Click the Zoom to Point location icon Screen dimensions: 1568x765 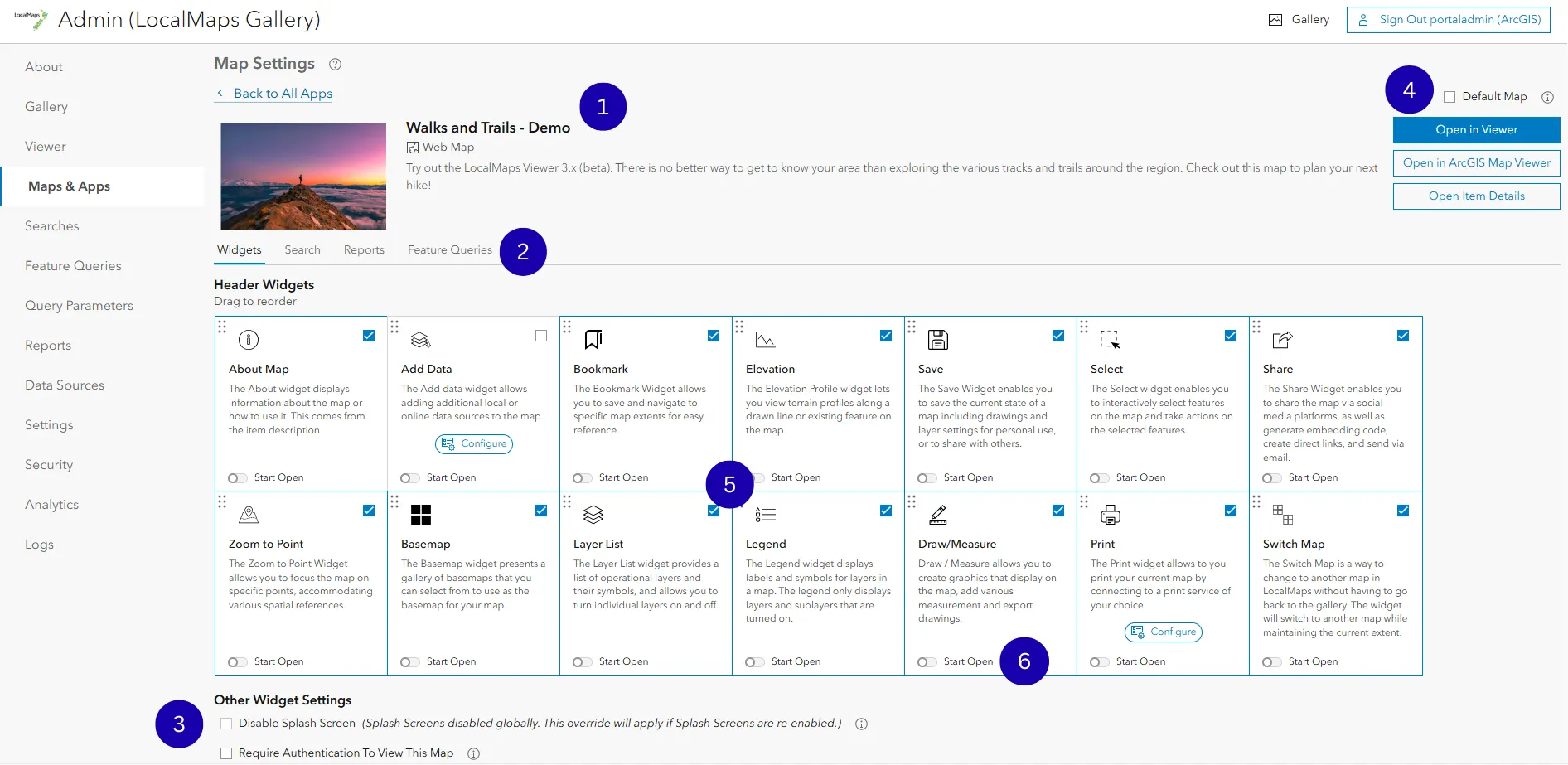point(248,514)
